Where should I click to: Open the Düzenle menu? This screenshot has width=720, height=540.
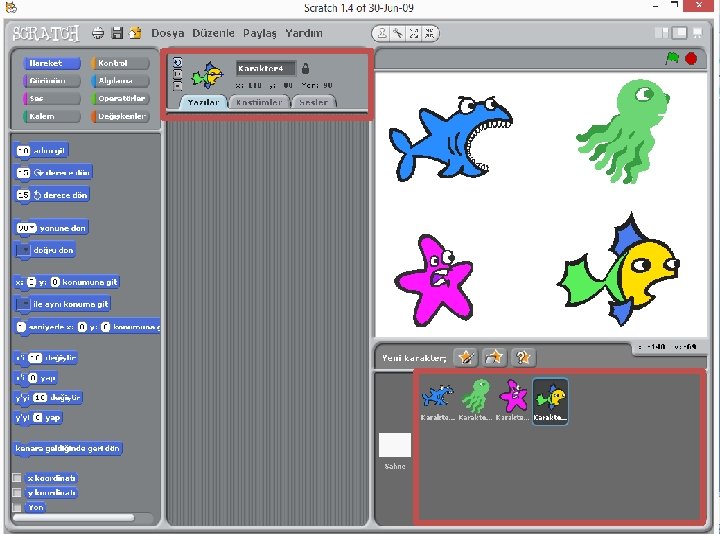click(213, 34)
